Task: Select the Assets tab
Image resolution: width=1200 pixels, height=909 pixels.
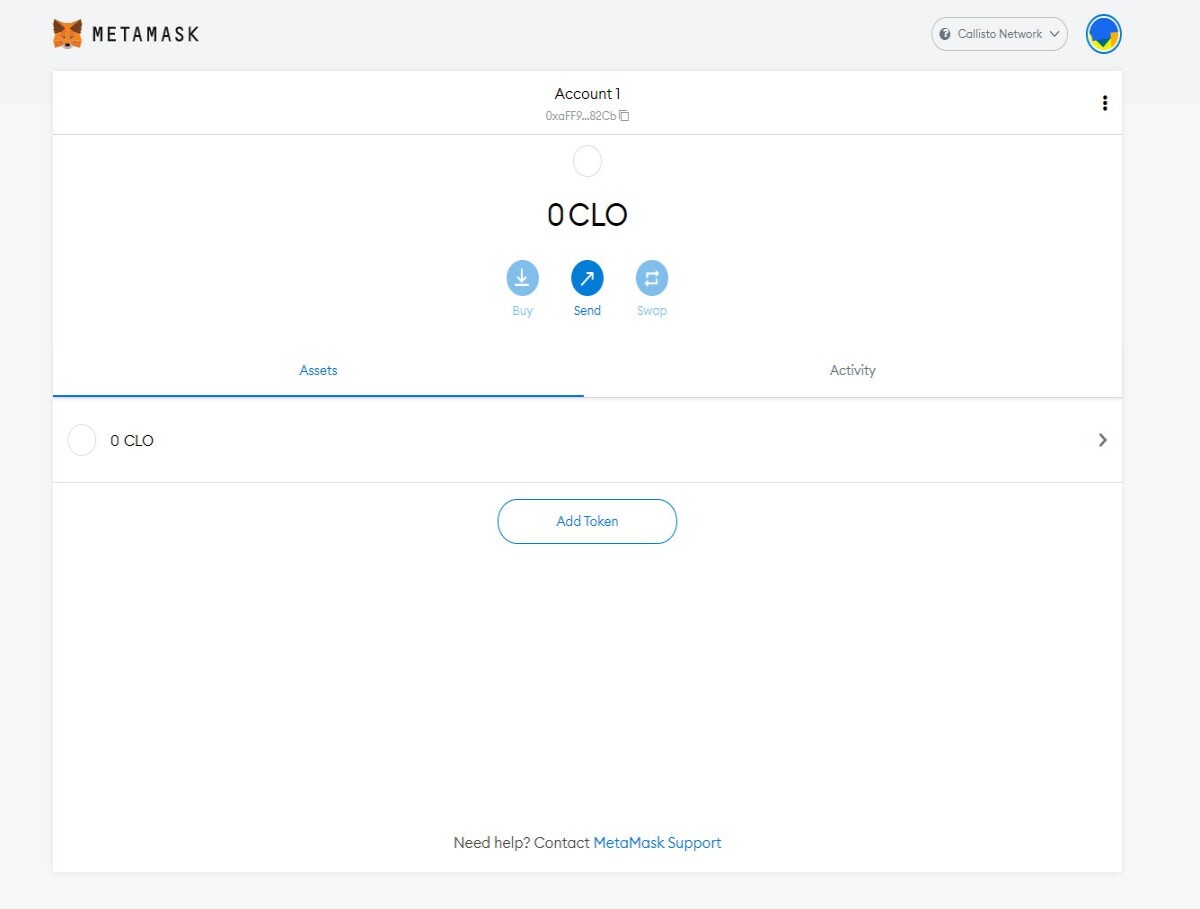Action: pos(318,370)
